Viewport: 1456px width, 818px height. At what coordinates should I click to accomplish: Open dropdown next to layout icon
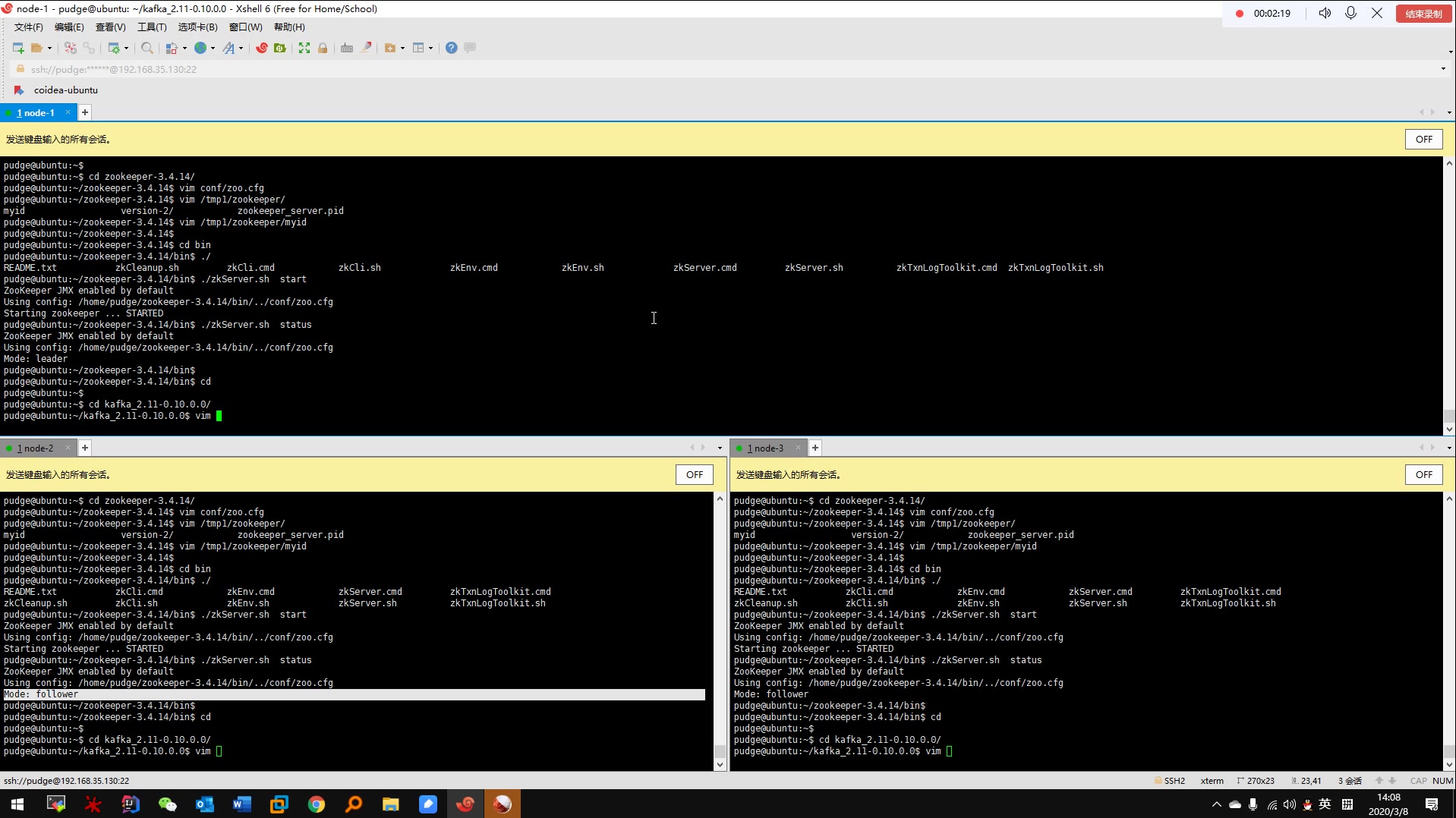pyautogui.click(x=430, y=48)
